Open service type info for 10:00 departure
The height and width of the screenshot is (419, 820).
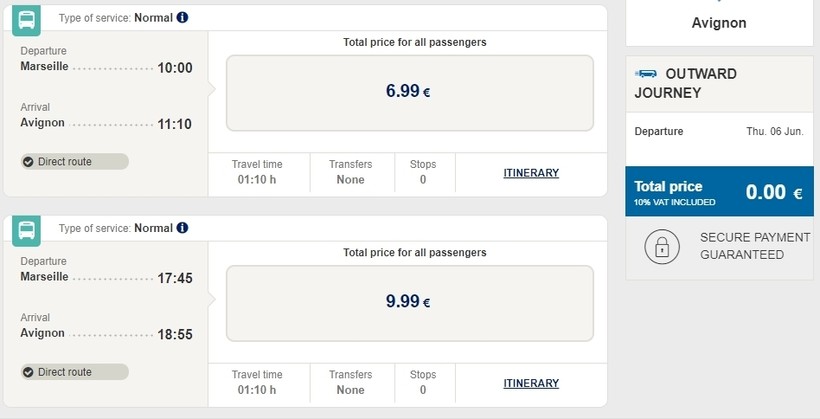coord(182,18)
